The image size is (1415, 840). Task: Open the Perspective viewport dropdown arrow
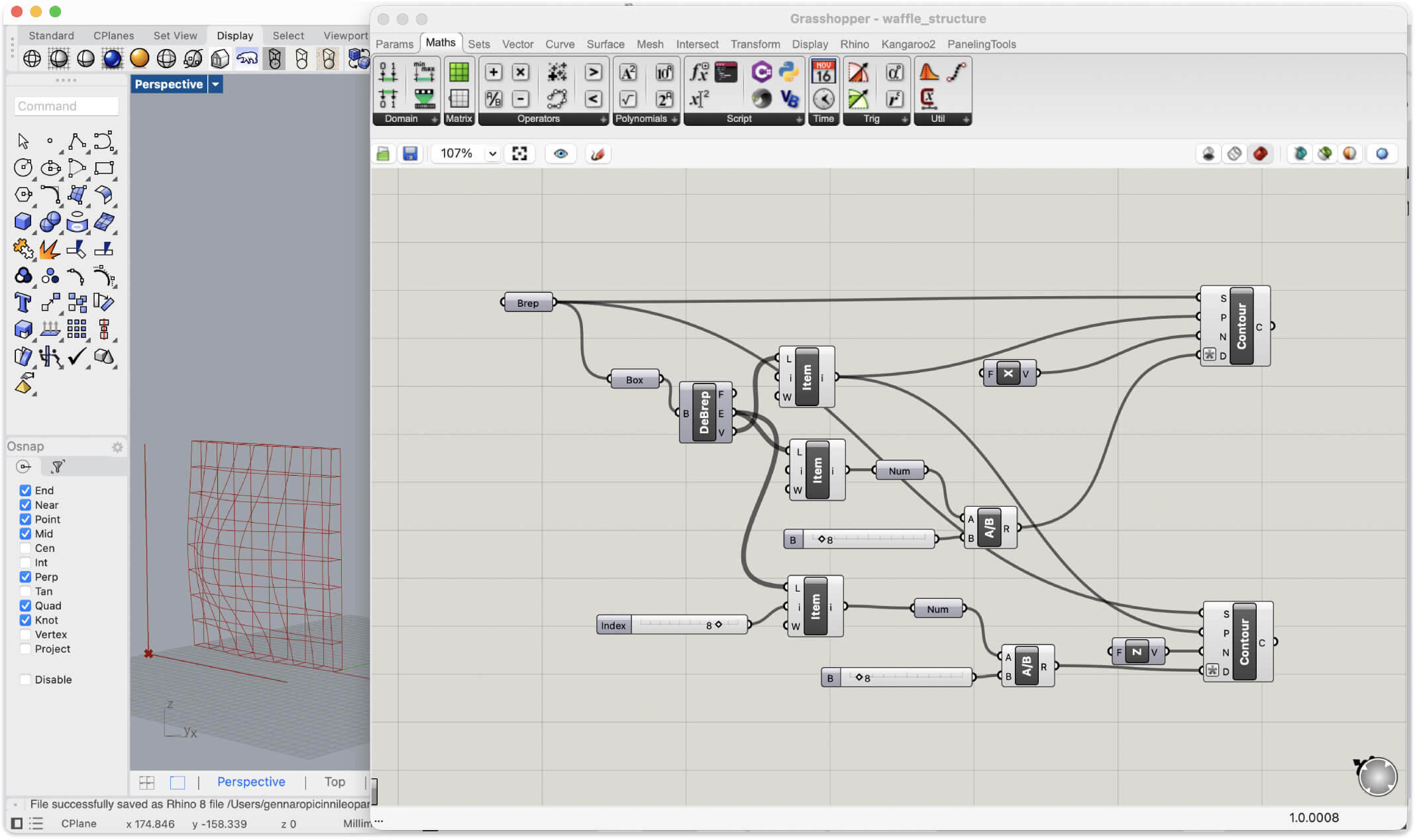[x=215, y=84]
